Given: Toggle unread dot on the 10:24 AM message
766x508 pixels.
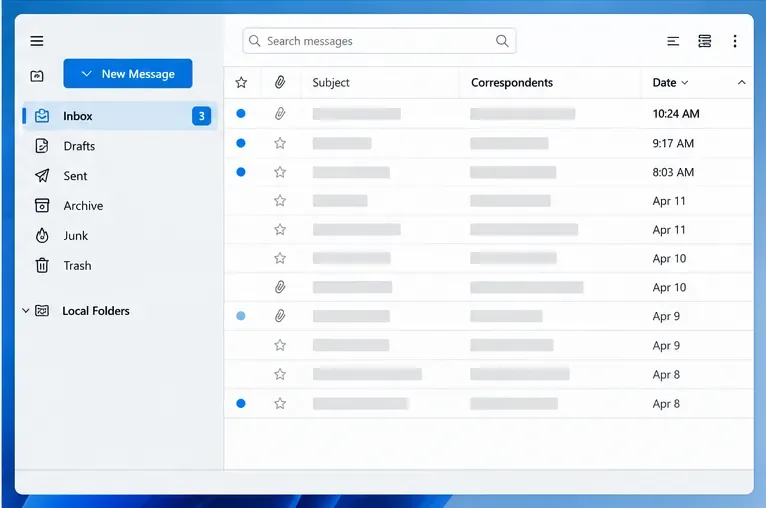Looking at the screenshot, I should click(241, 113).
